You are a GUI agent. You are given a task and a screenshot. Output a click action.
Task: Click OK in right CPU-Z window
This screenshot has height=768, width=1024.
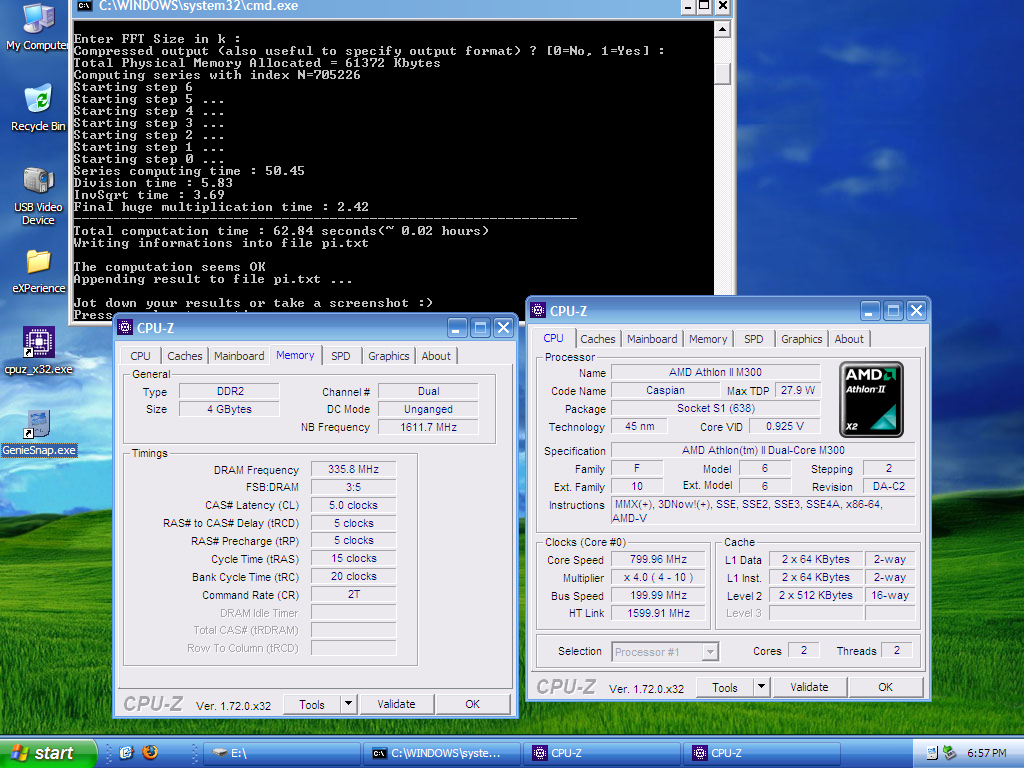(x=886, y=687)
